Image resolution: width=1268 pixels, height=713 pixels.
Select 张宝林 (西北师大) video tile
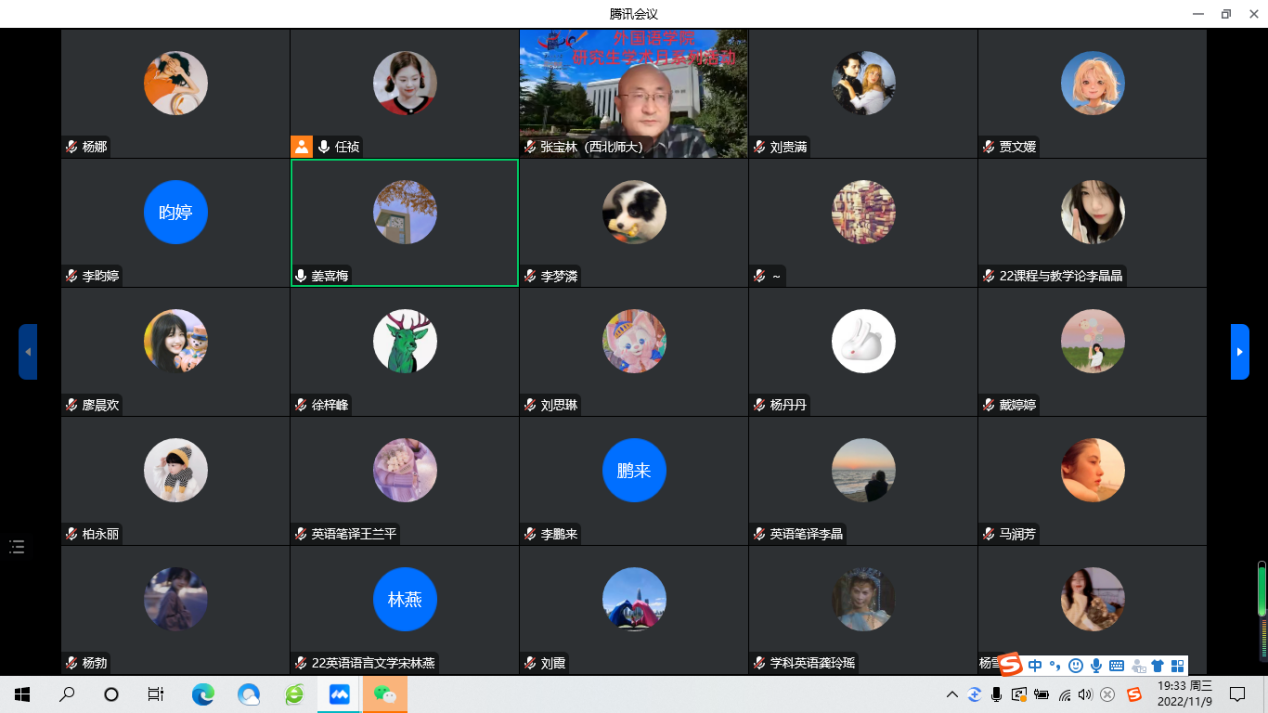coord(633,93)
